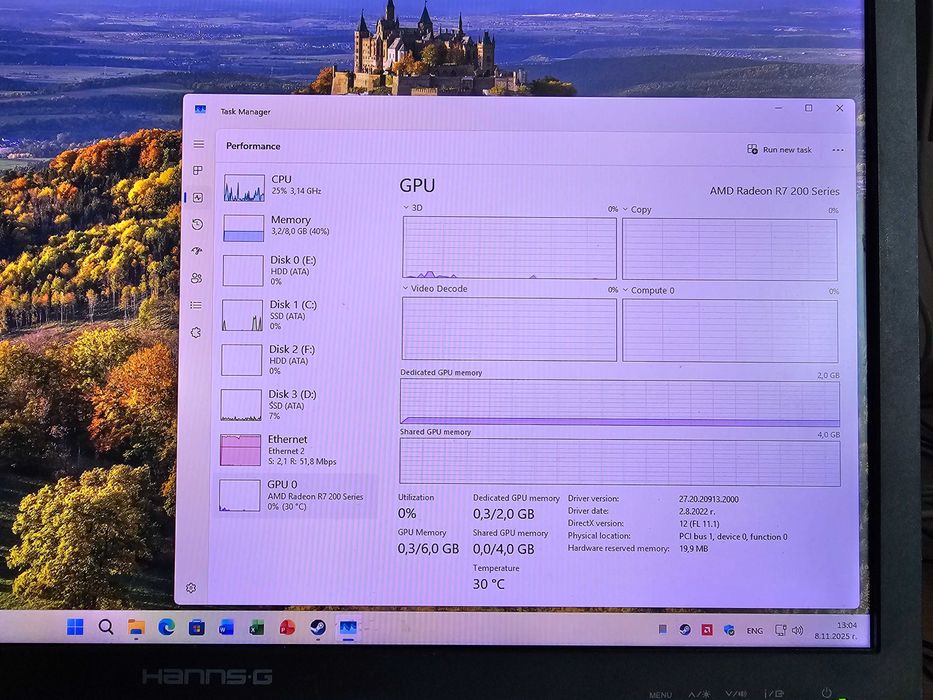Open the App history icon in sidebar

pos(198,224)
